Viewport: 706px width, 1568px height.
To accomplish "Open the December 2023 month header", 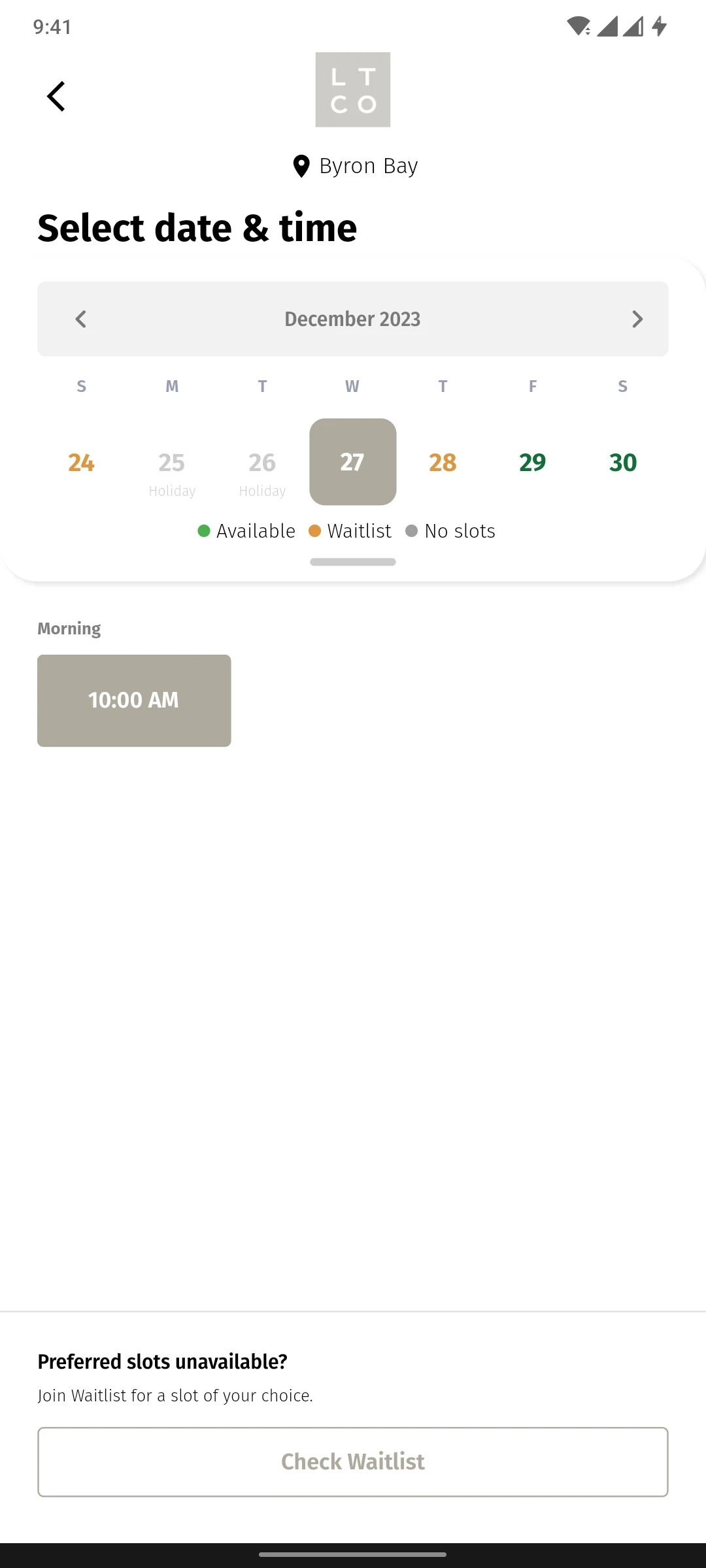I will [352, 319].
